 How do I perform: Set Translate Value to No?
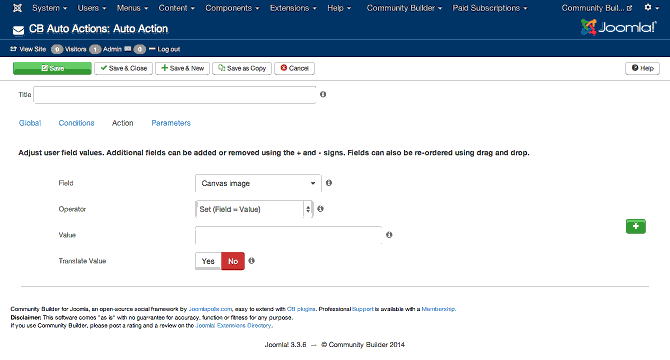pyautogui.click(x=233, y=261)
